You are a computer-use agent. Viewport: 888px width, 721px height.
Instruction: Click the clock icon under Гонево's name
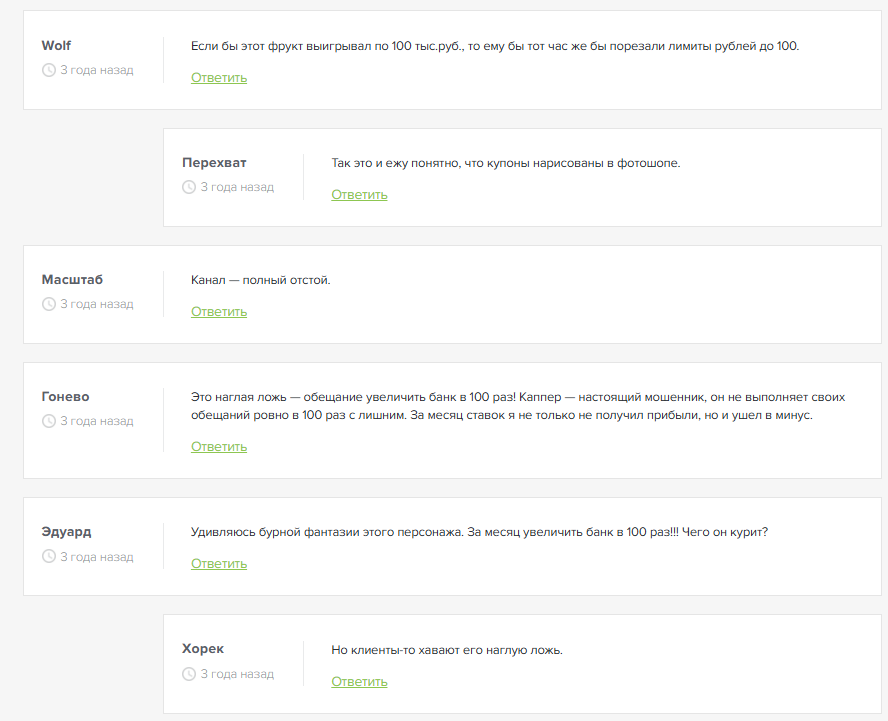[x=49, y=421]
